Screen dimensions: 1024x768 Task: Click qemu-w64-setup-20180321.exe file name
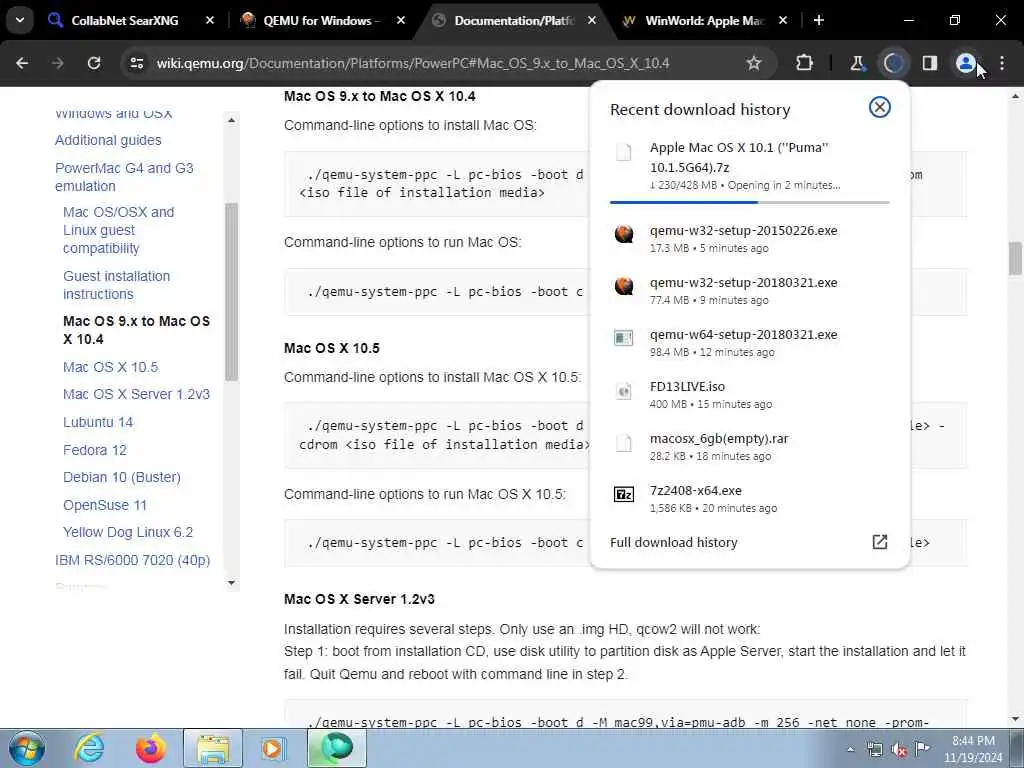point(743,334)
